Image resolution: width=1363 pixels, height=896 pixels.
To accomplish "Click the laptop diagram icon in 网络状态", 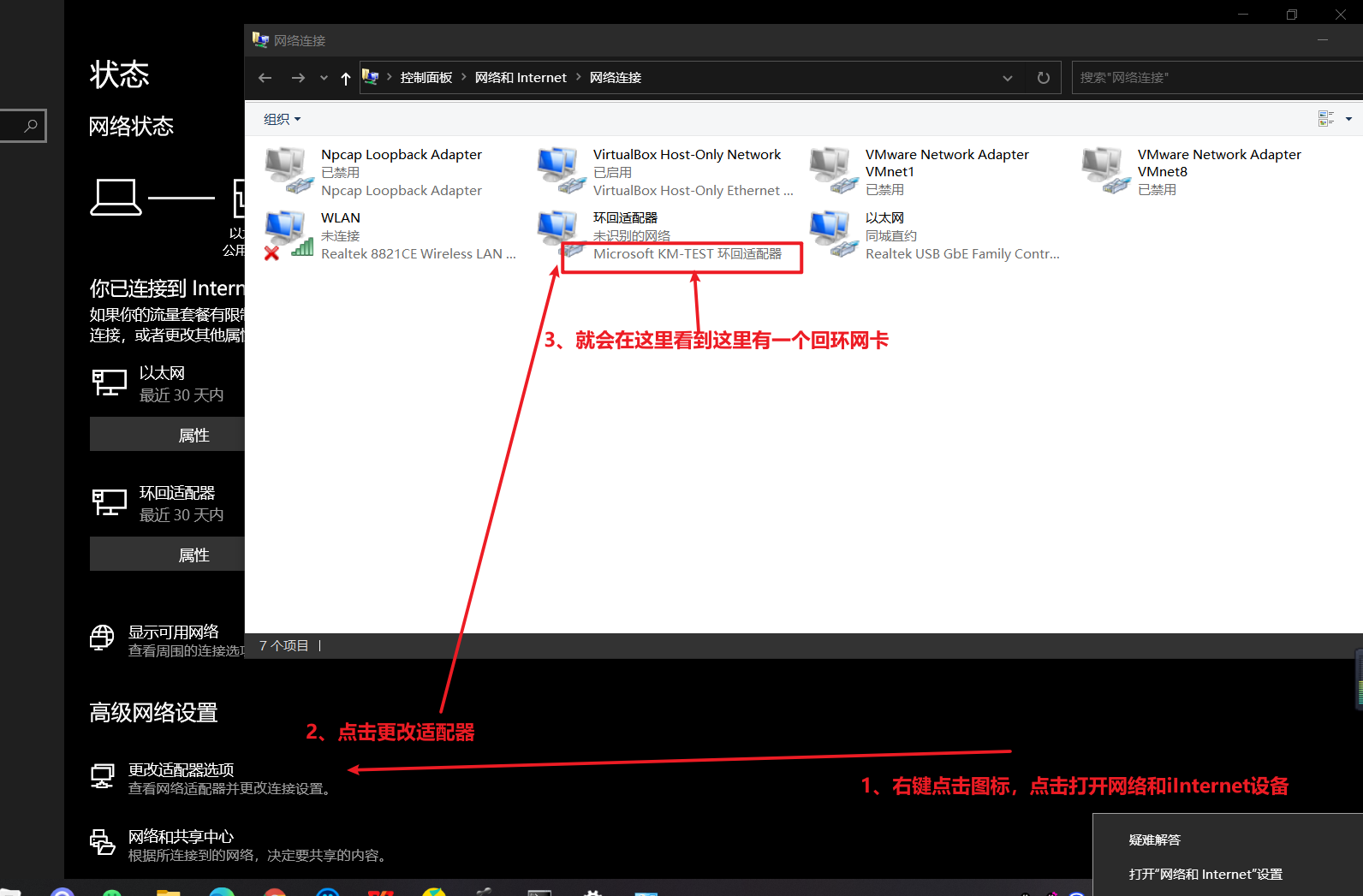I will (x=116, y=198).
